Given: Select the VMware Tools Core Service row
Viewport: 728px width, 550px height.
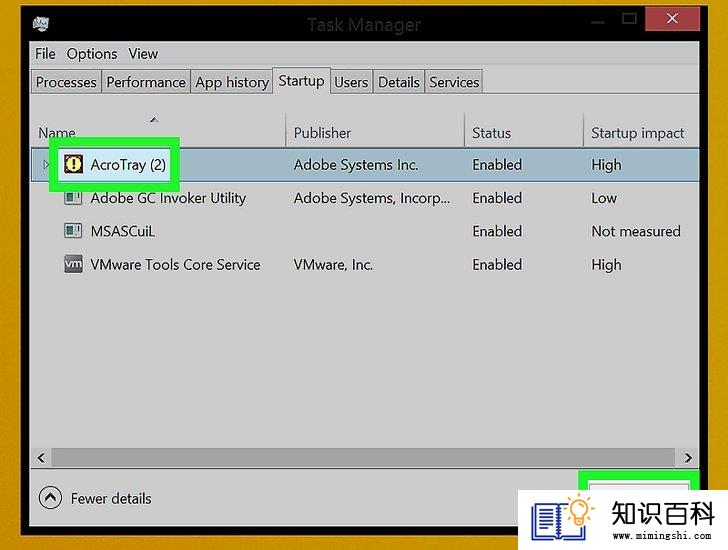Looking at the screenshot, I should click(x=365, y=265).
